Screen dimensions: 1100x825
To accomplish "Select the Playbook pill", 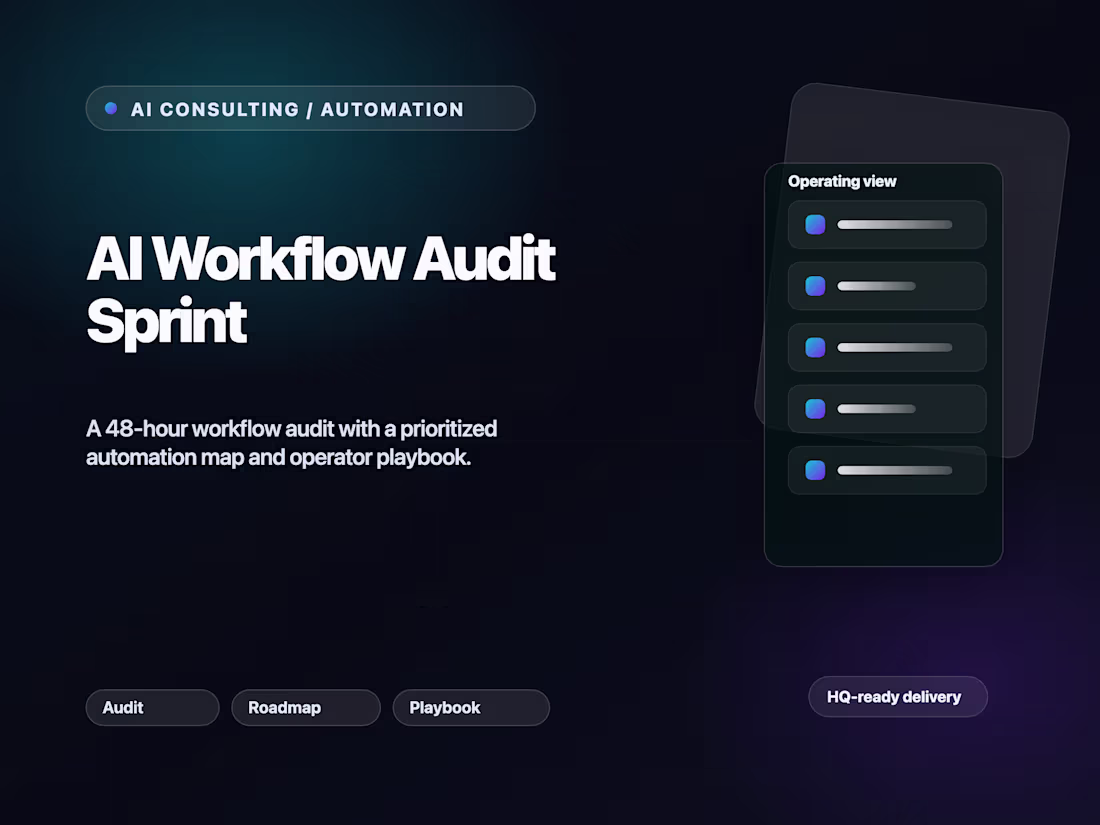I will [x=471, y=707].
